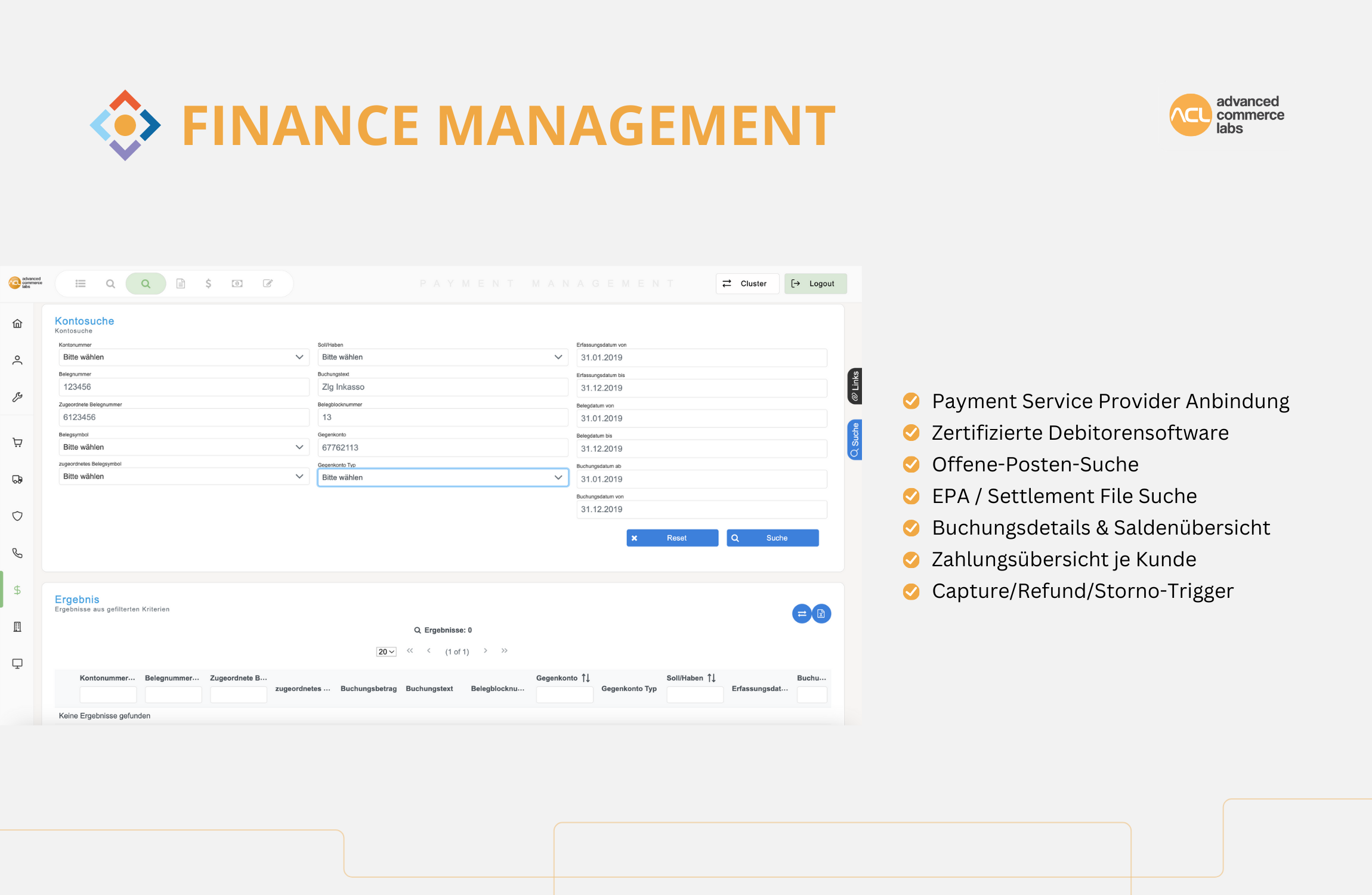
Task: Open the shopping cart sidebar icon
Action: pos(17,442)
